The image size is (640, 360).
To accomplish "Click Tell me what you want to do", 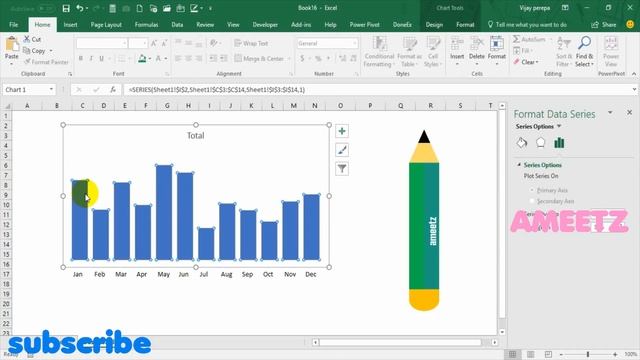I will (x=527, y=24).
